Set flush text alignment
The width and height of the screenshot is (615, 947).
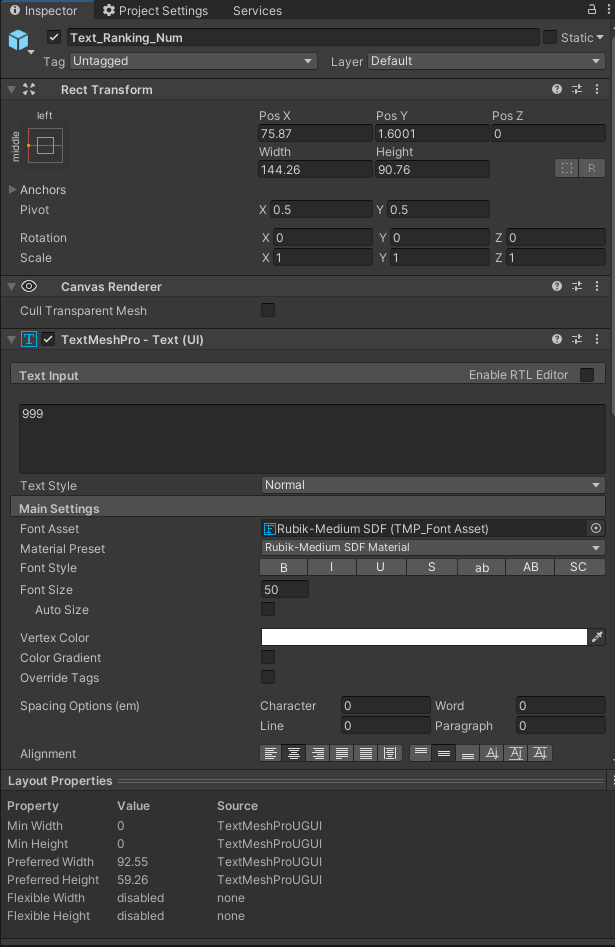366,754
